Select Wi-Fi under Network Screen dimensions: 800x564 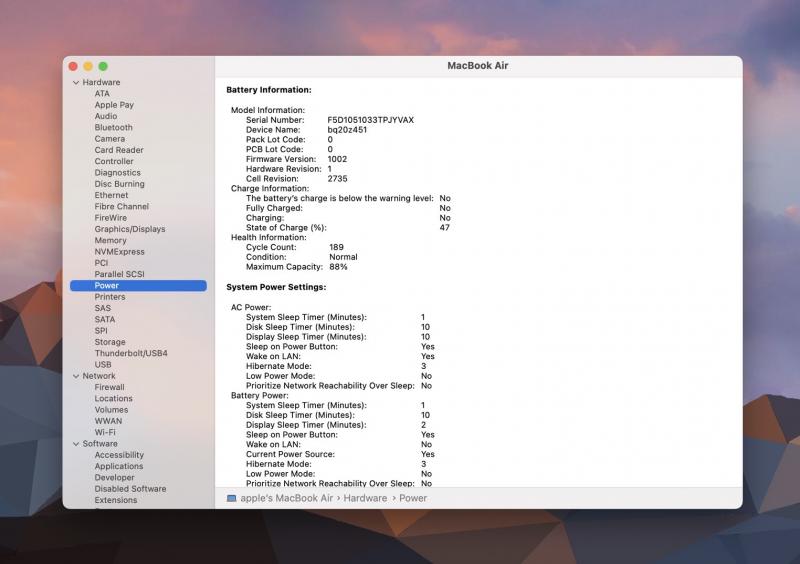pyautogui.click(x=105, y=432)
